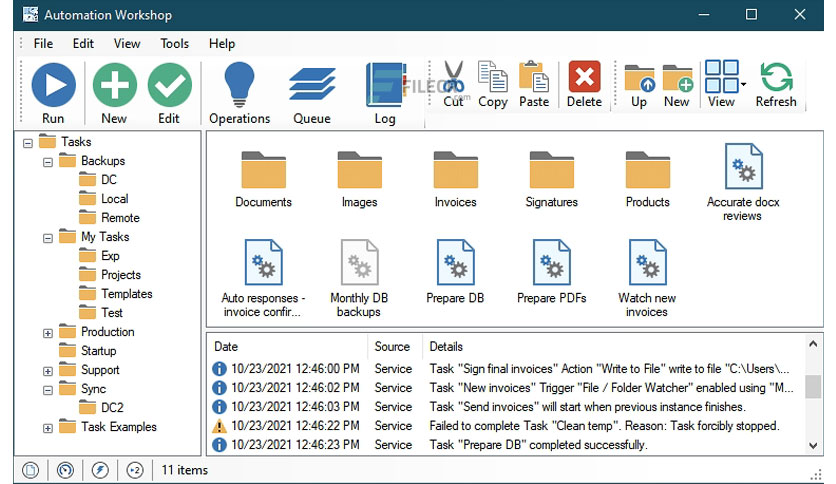Click the lightning bolt status bar icon
Viewport: 836px width, 484px height.
coord(100,470)
